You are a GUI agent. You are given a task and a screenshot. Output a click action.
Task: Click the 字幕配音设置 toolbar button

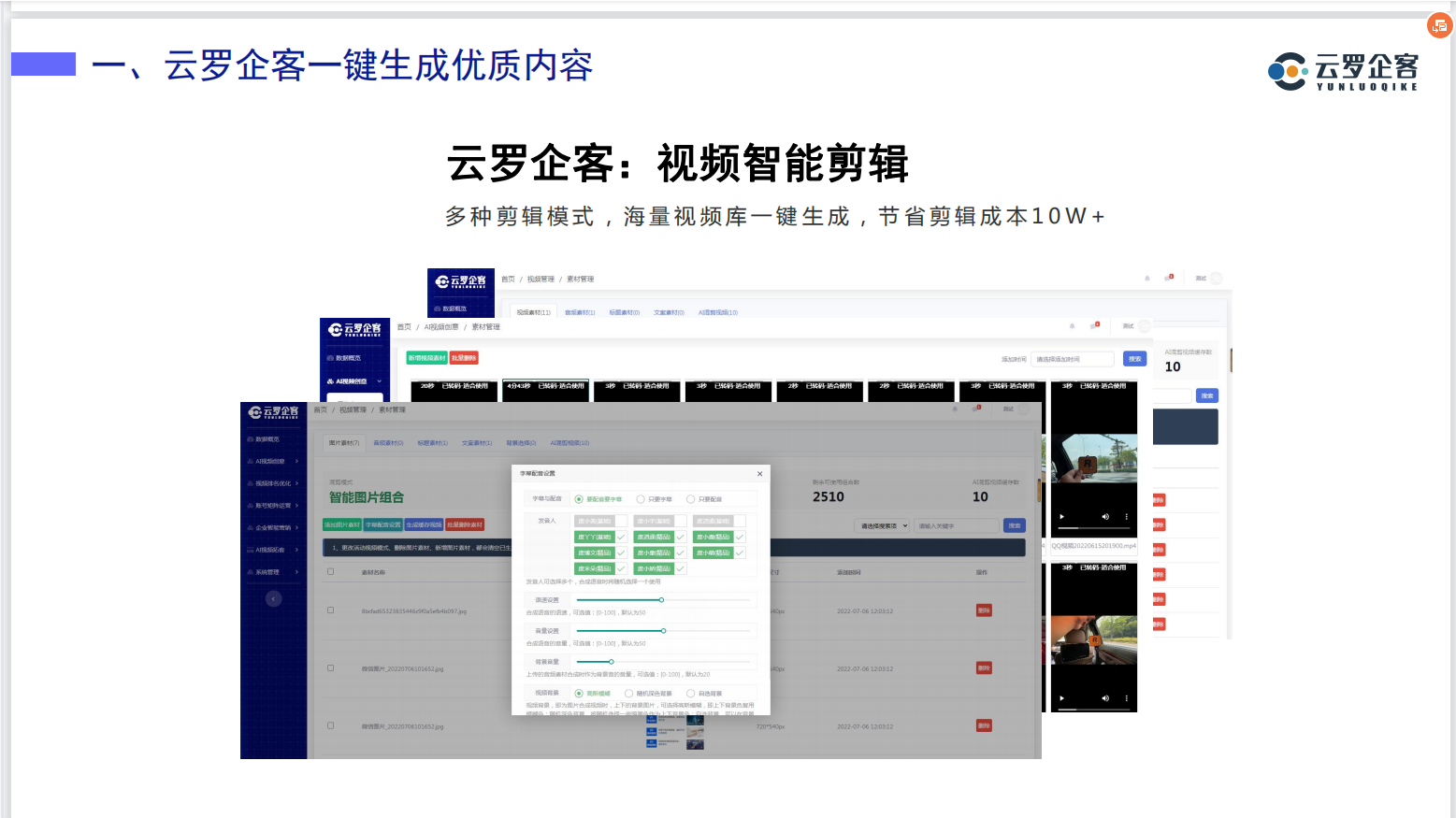[382, 525]
